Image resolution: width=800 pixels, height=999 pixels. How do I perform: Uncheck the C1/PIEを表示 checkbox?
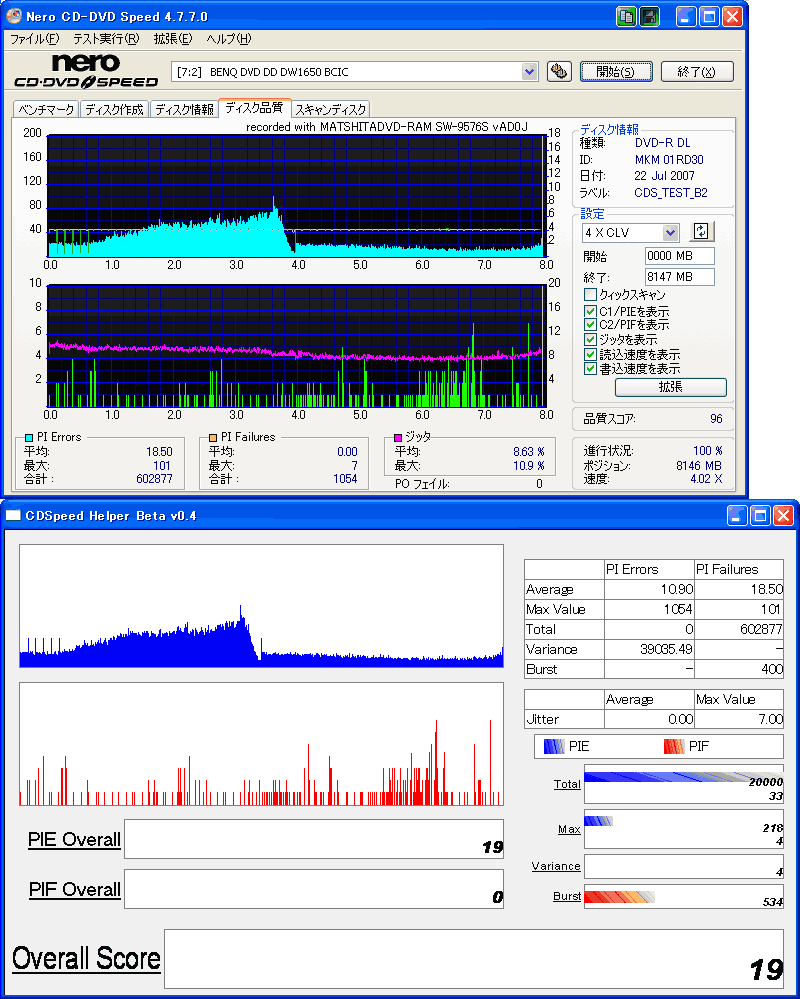click(x=590, y=312)
